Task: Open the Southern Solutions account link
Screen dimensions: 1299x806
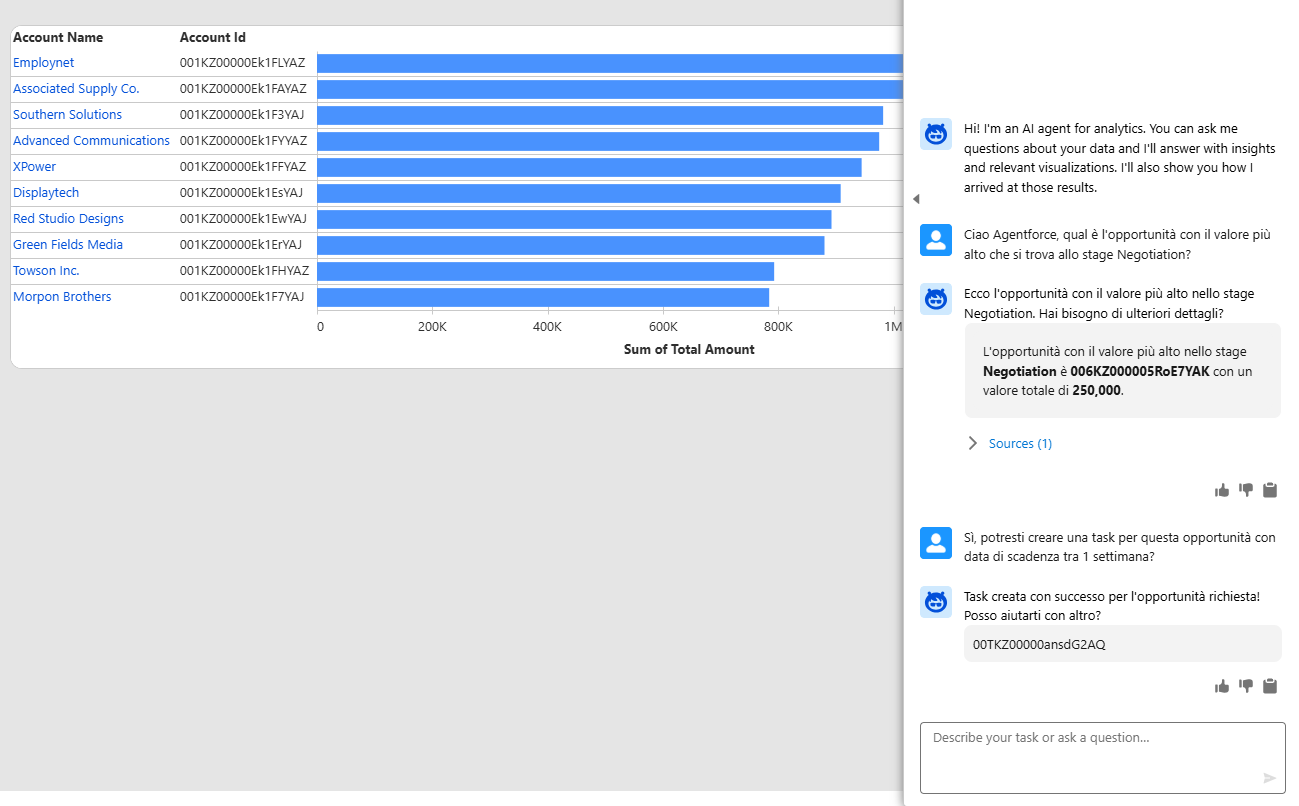Action: click(x=67, y=115)
